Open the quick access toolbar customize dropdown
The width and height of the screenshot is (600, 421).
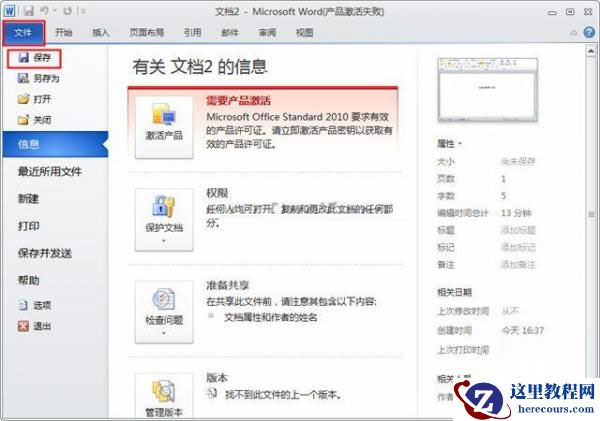point(83,11)
